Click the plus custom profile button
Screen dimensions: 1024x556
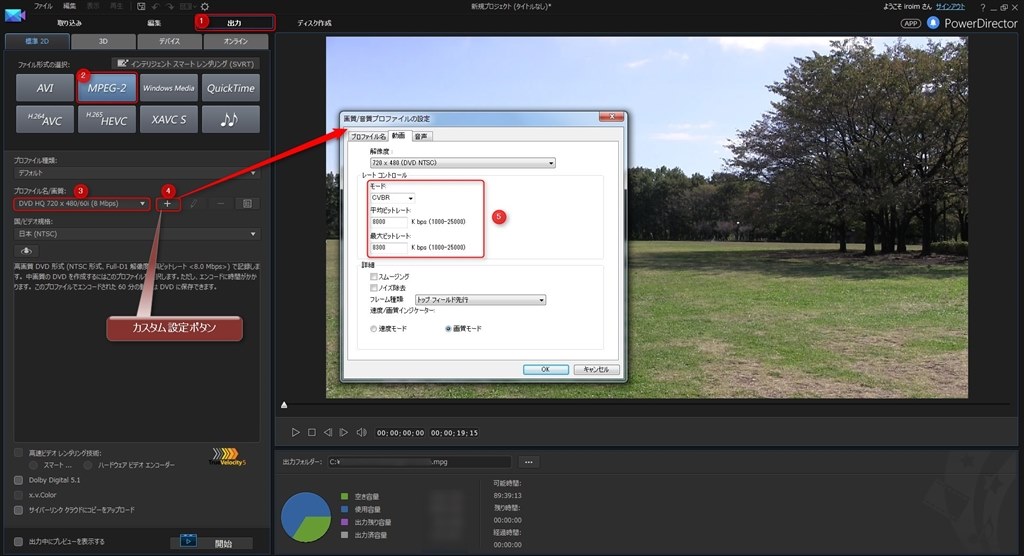tap(168, 204)
